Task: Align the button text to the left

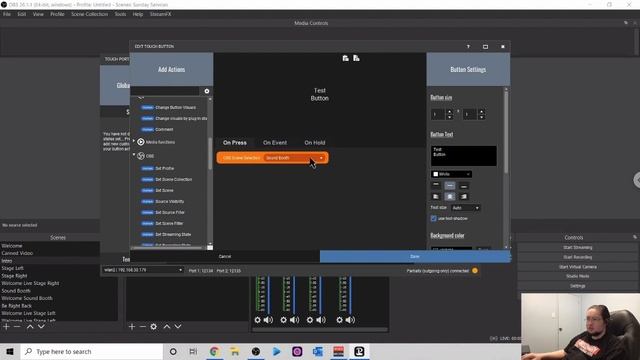Action: pos(436,197)
